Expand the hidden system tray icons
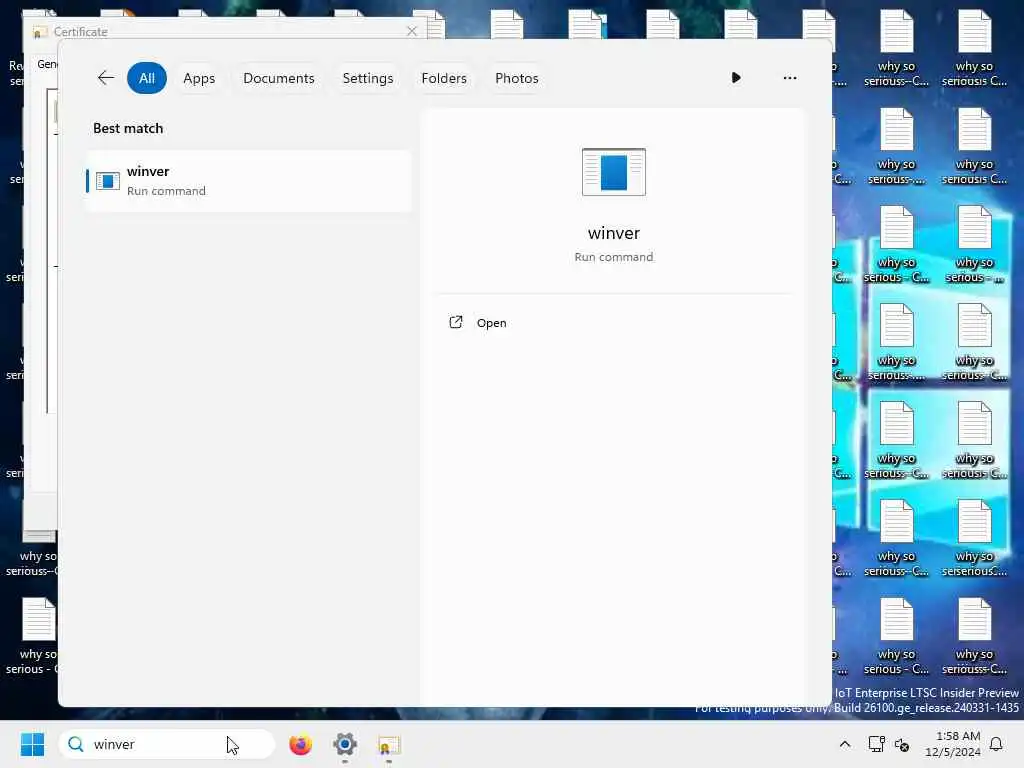The image size is (1024, 768). (844, 744)
